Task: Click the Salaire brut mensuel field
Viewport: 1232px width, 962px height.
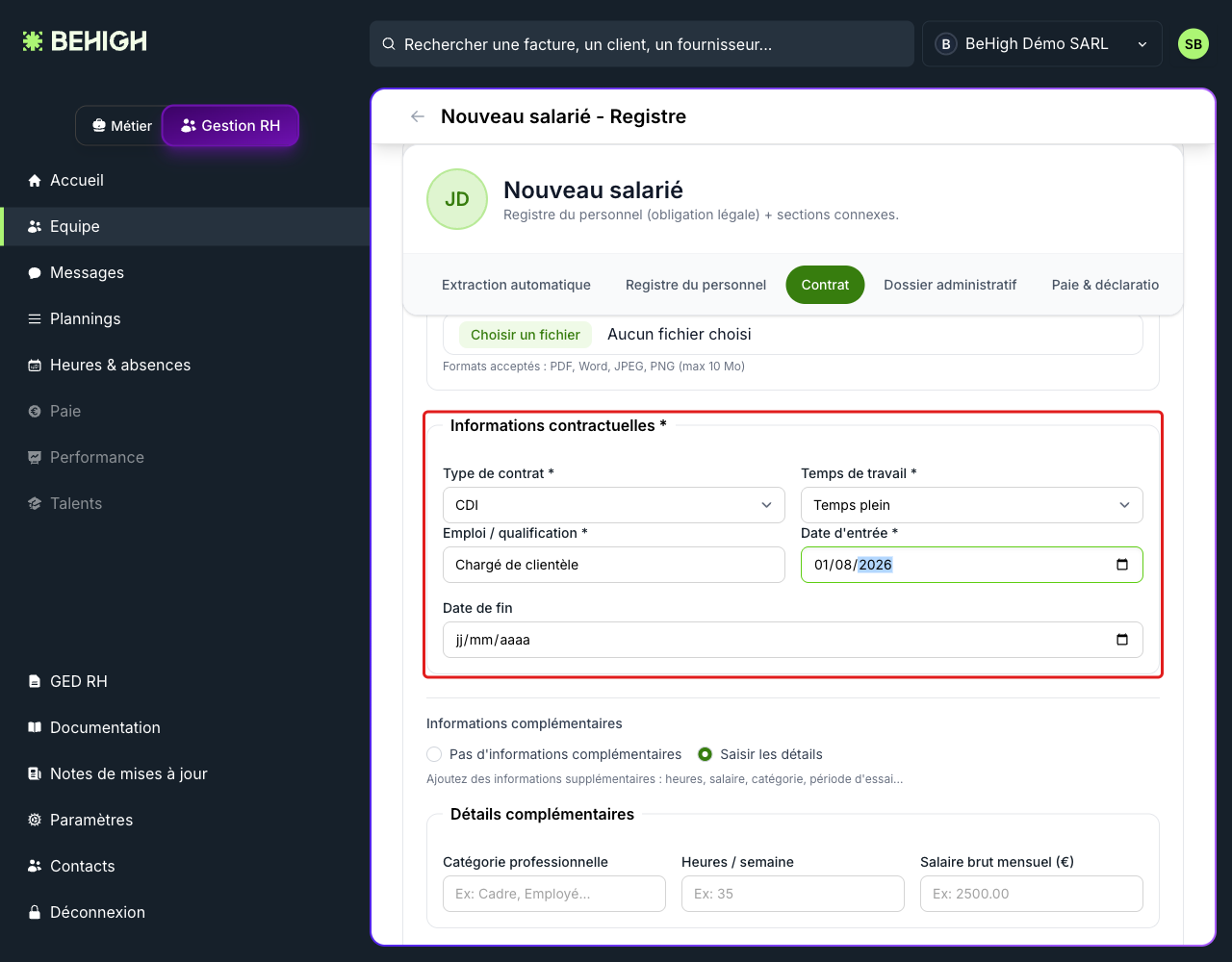Action: (x=1032, y=894)
